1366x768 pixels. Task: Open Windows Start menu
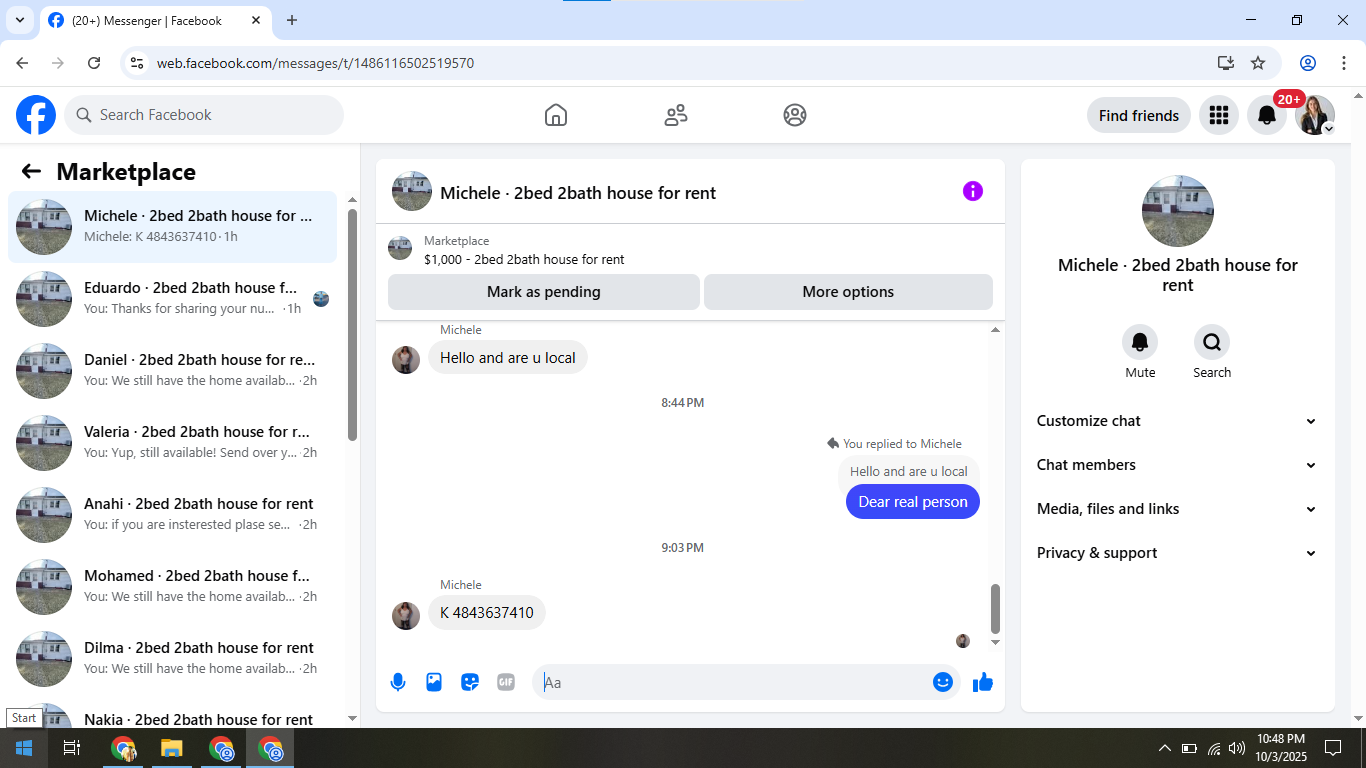24,748
